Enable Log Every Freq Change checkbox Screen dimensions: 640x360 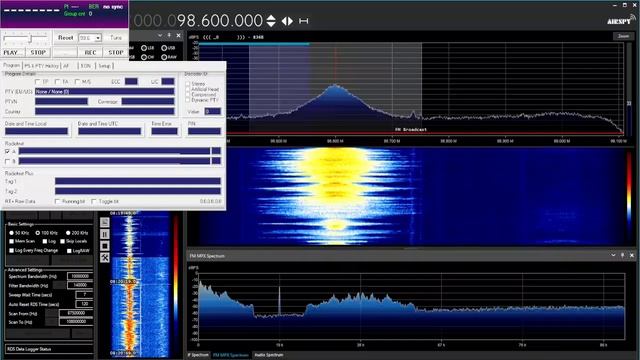[x=11, y=250]
